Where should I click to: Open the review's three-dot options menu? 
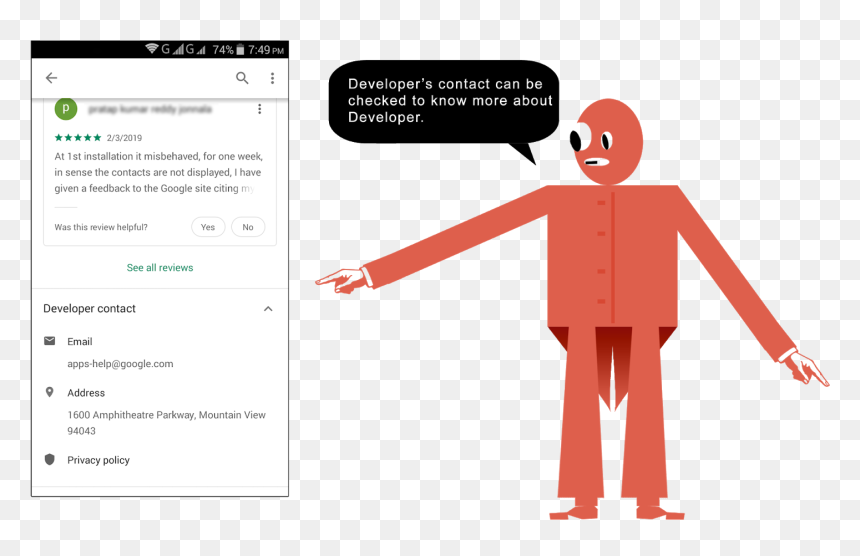click(x=259, y=109)
